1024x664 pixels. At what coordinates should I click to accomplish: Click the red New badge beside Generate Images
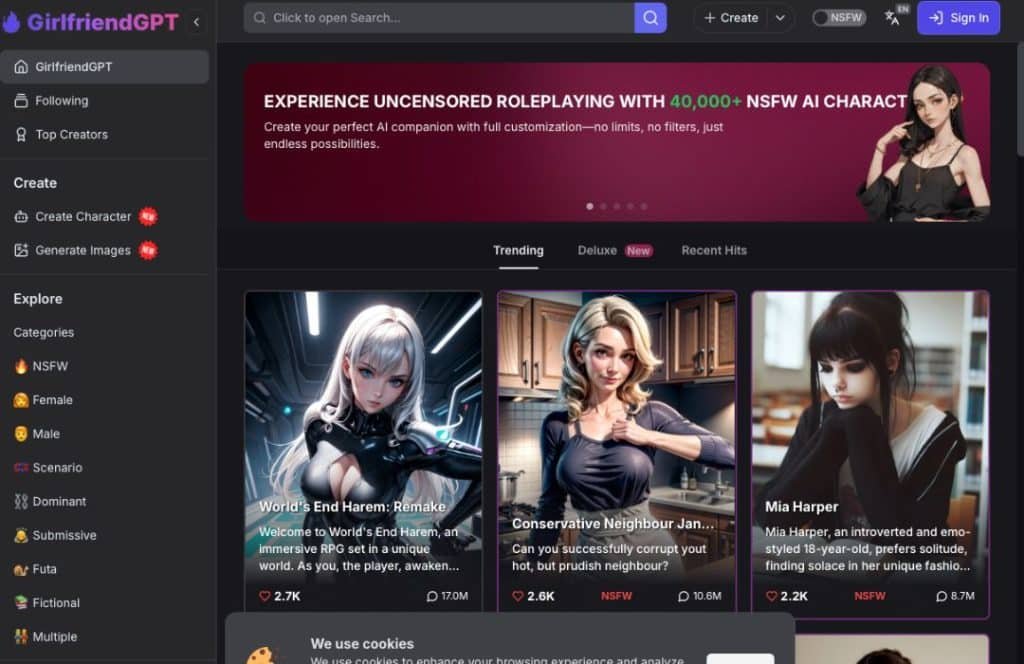coord(148,250)
